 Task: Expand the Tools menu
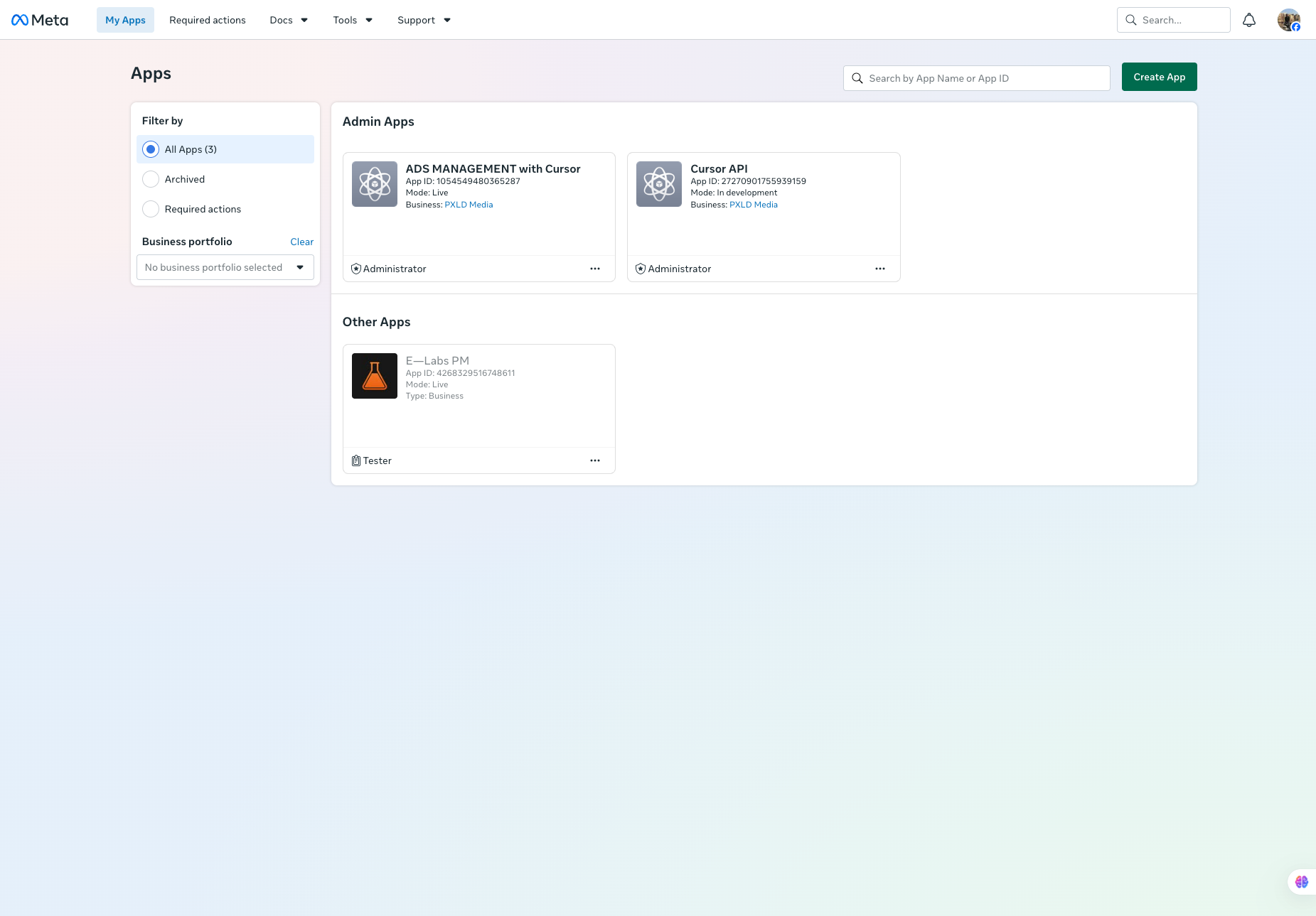[353, 20]
